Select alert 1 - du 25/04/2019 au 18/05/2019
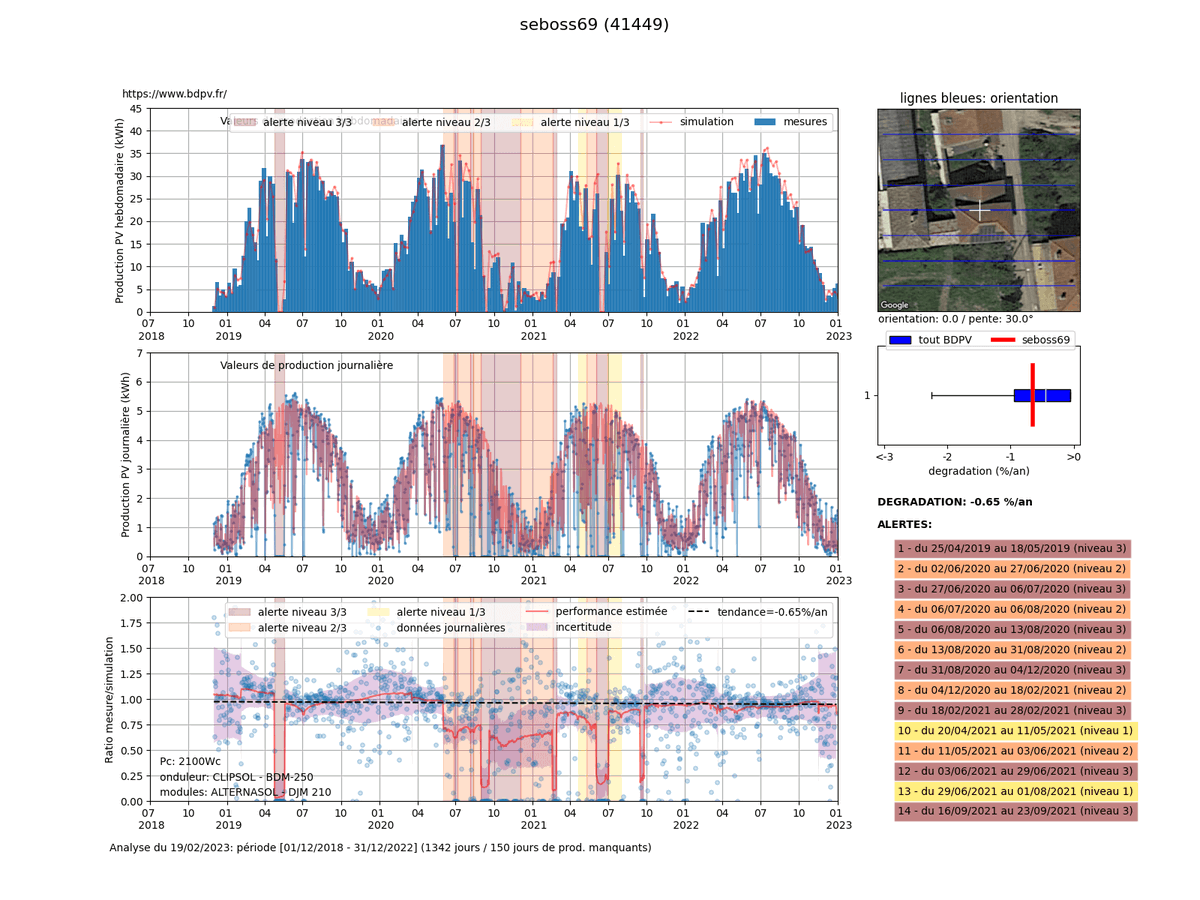 tap(1012, 548)
